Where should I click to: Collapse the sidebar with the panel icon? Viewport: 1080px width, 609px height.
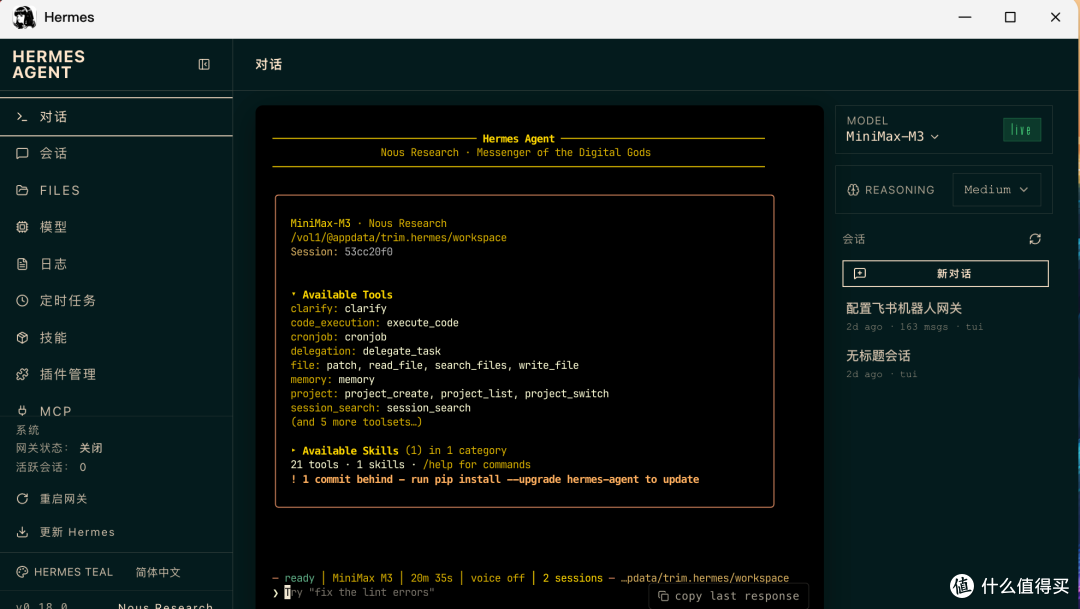point(204,64)
